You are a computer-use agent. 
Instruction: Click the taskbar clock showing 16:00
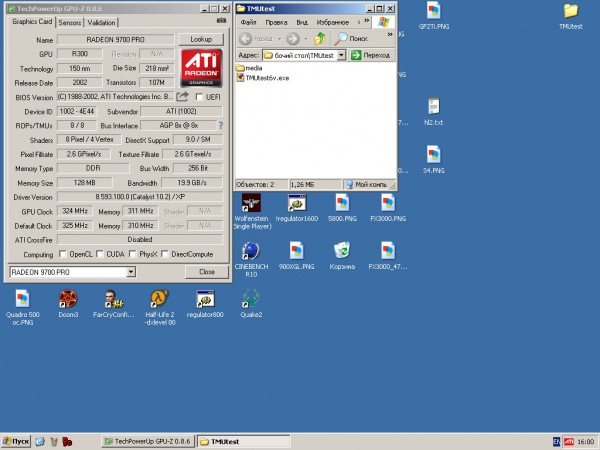[585, 442]
